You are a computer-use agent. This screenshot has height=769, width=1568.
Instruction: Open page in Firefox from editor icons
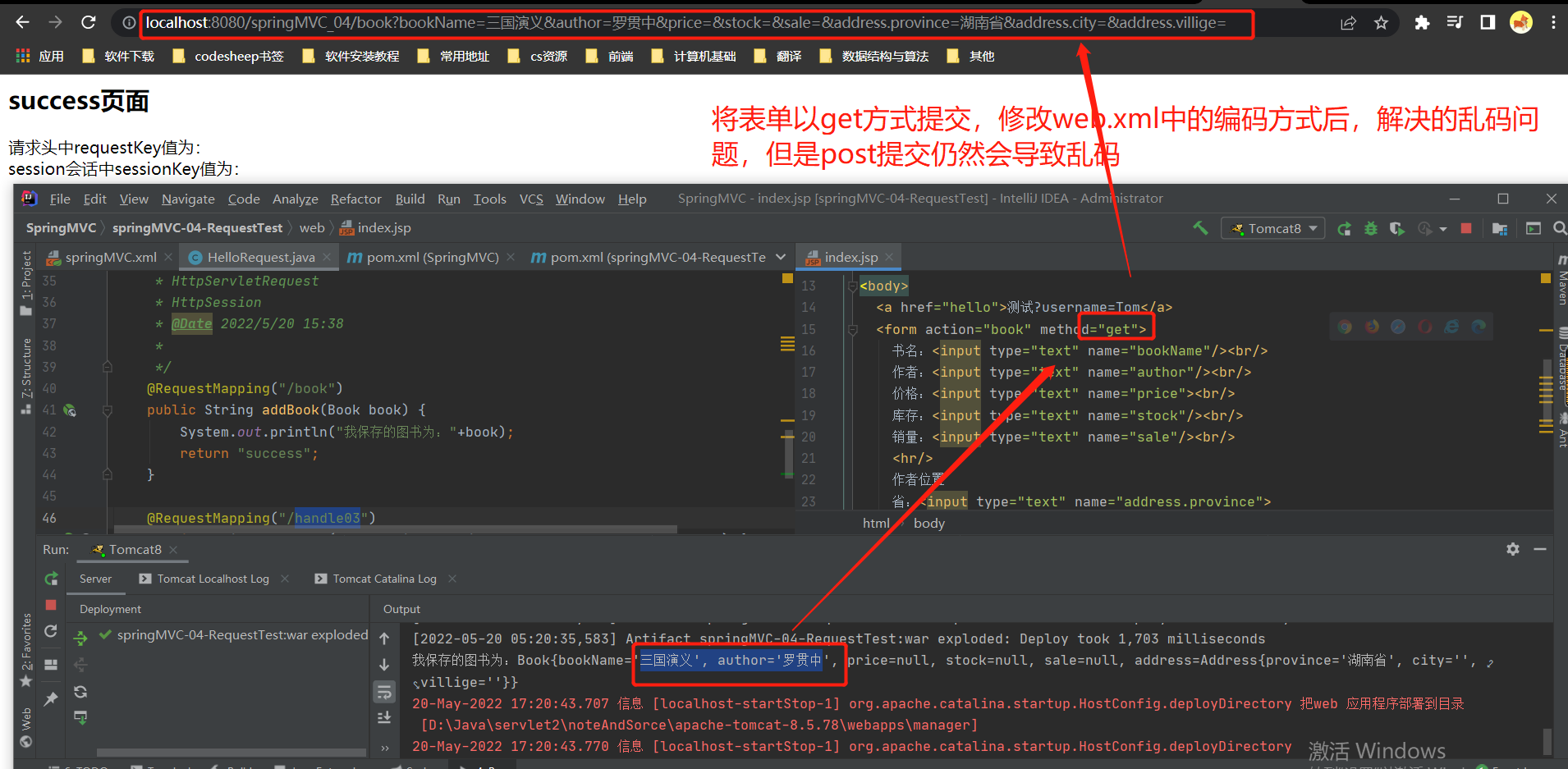tap(1372, 327)
